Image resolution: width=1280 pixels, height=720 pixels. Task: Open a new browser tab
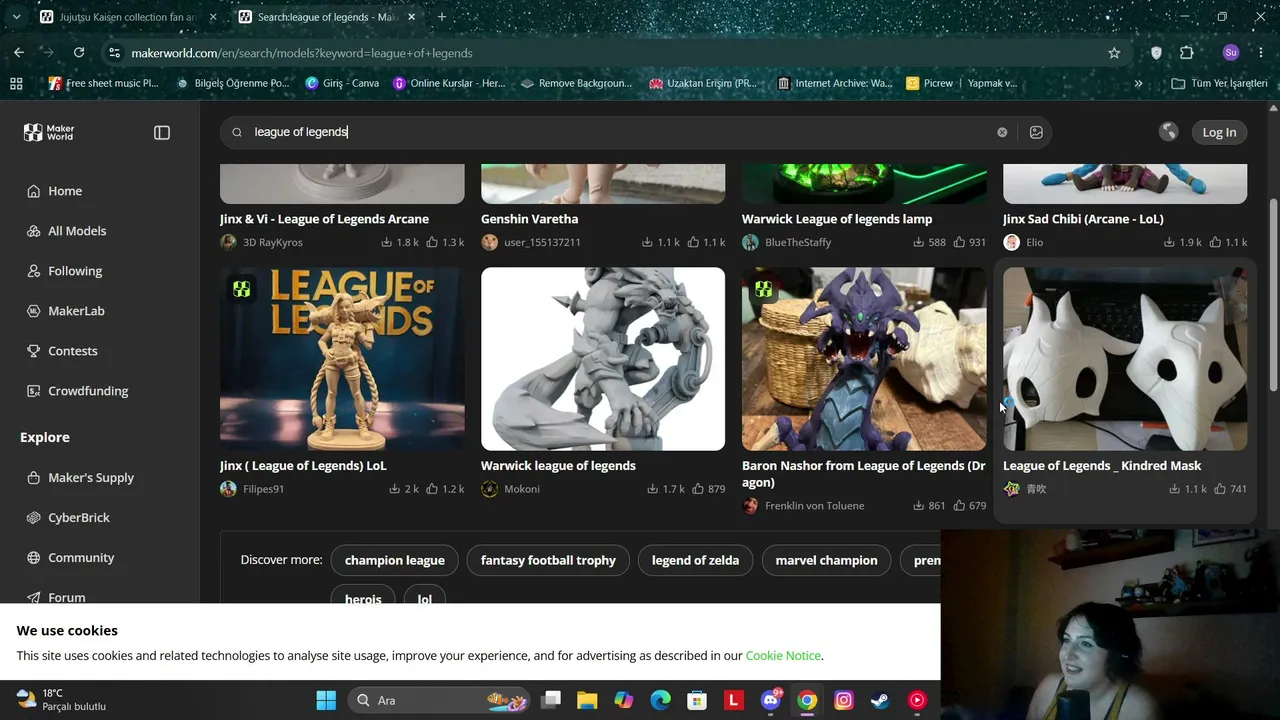pos(441,17)
